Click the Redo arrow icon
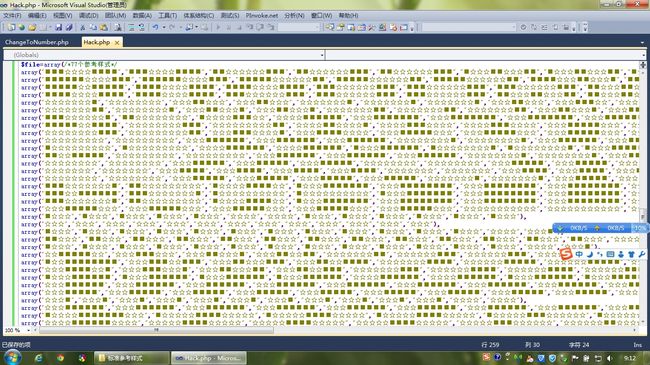This screenshot has height=365, width=650. pos(172,27)
